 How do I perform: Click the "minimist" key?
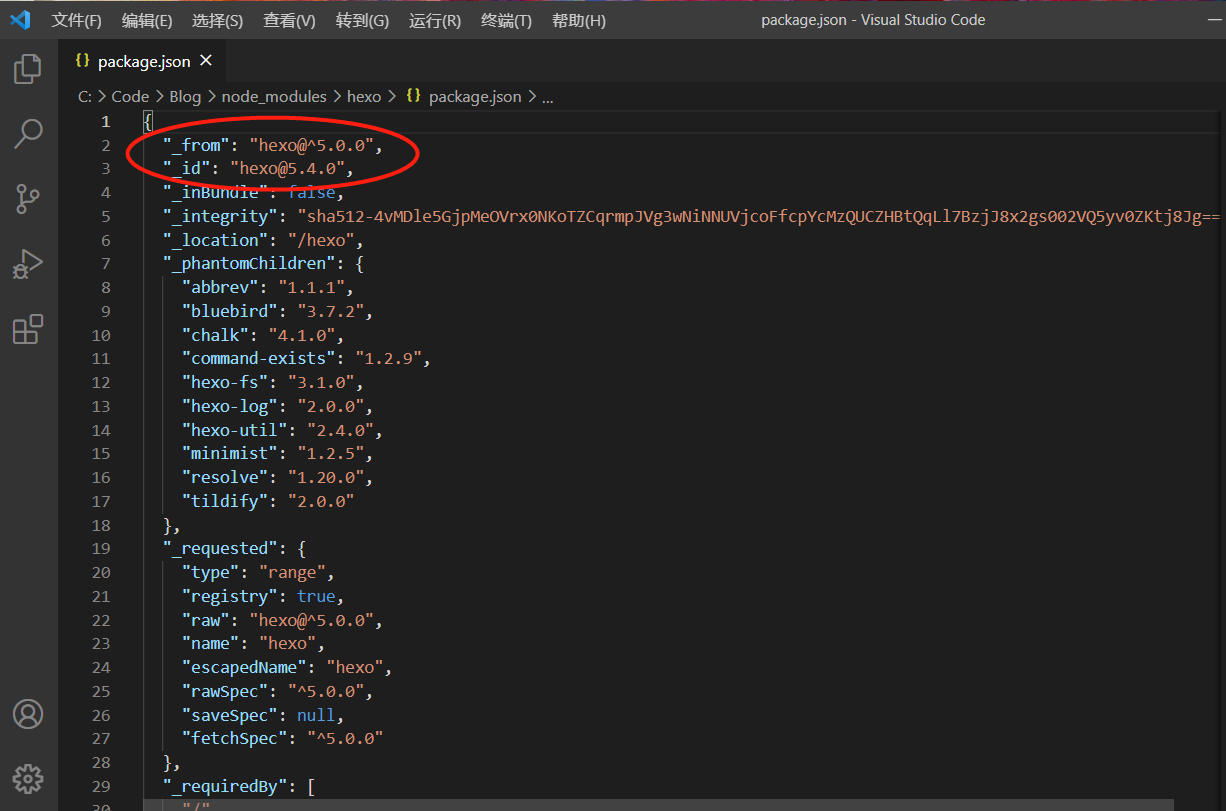pyautogui.click(x=230, y=454)
